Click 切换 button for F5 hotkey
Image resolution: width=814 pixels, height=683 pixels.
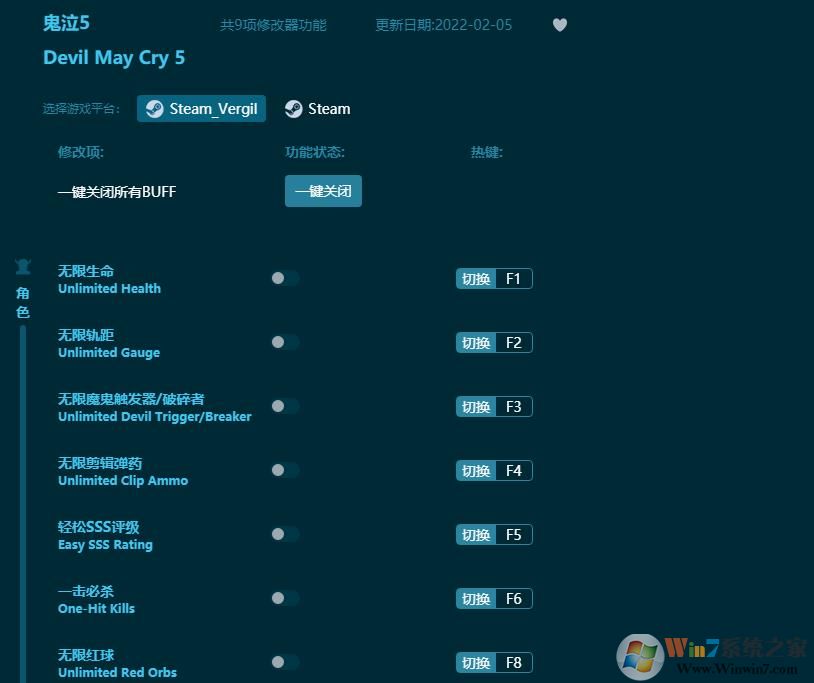(476, 535)
